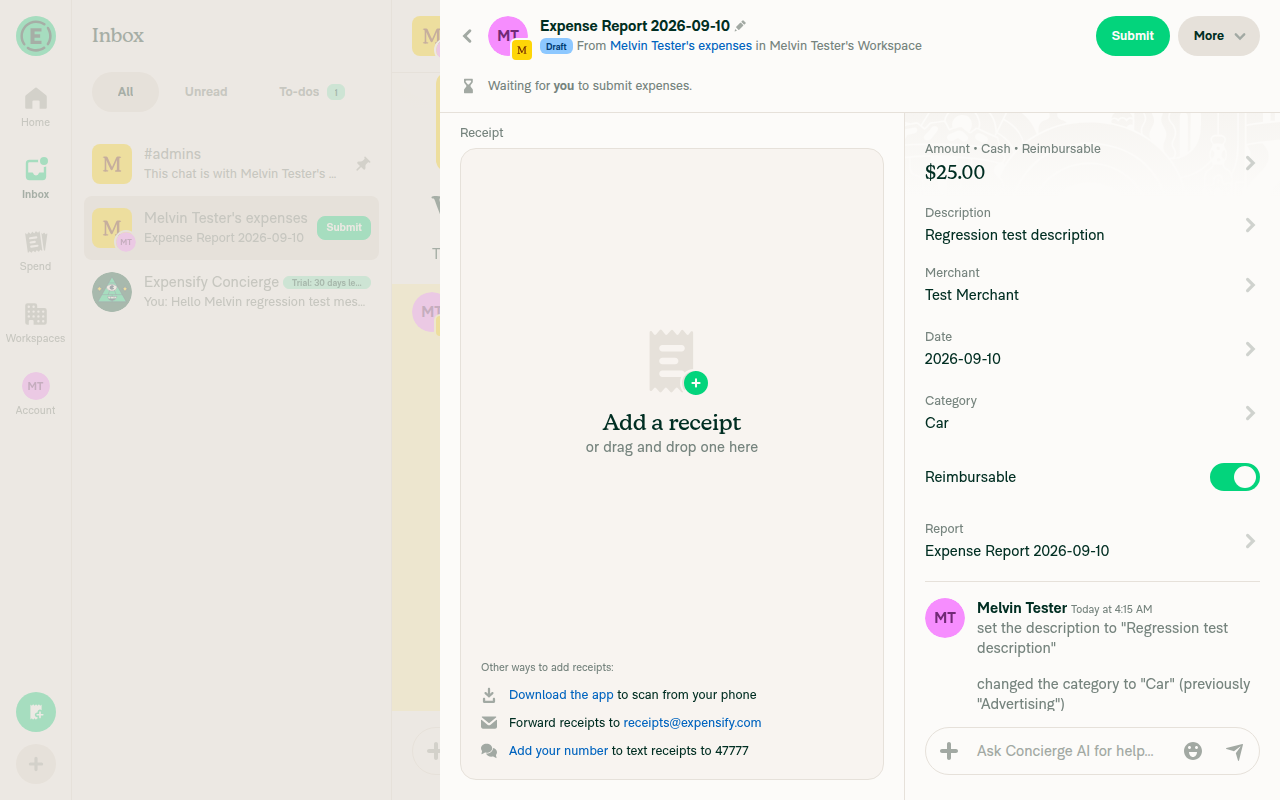Click the Add a receipt drop zone
Viewport: 1280px width, 800px height.
point(672,464)
